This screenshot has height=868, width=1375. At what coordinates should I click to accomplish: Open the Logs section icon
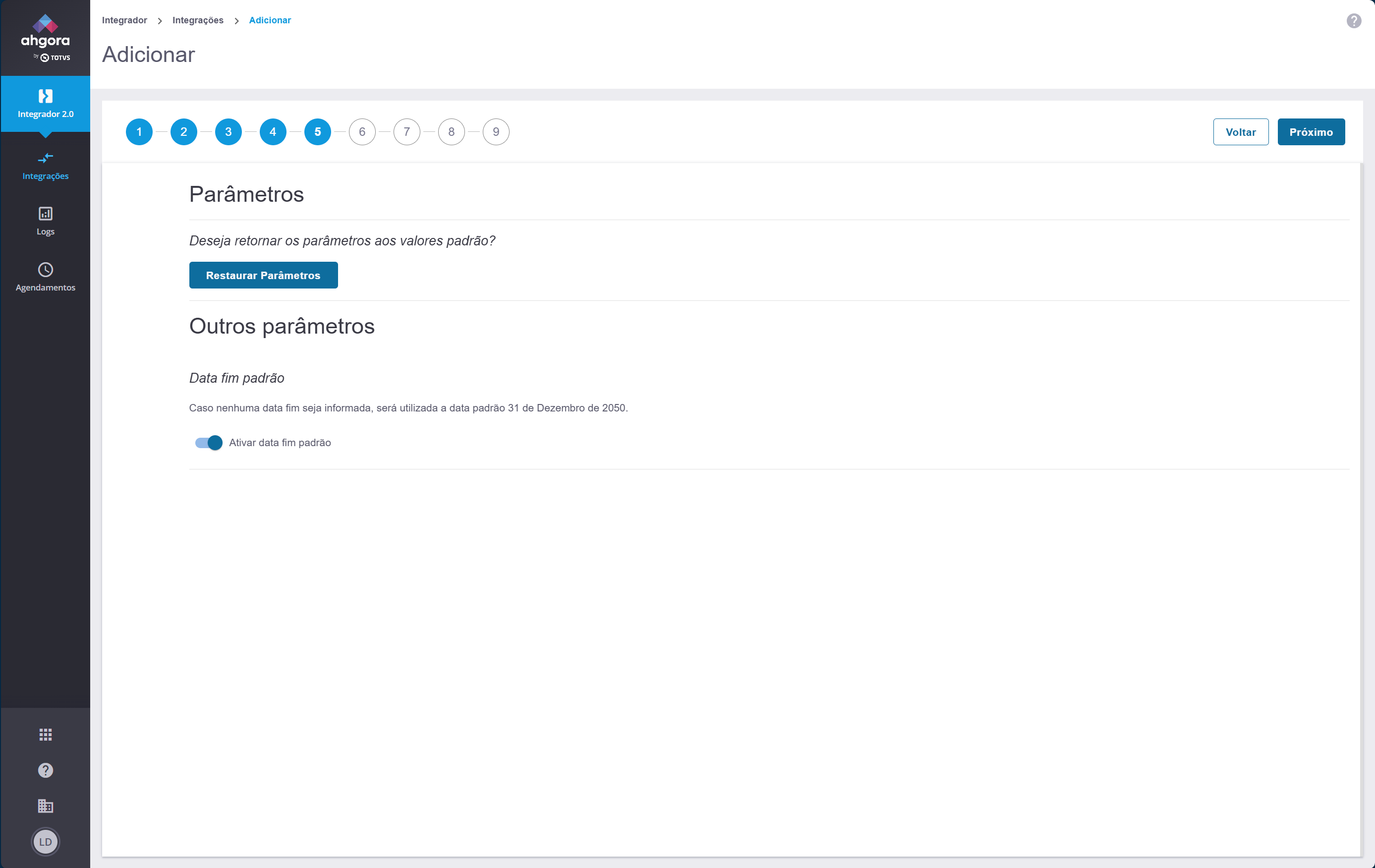tap(45, 214)
